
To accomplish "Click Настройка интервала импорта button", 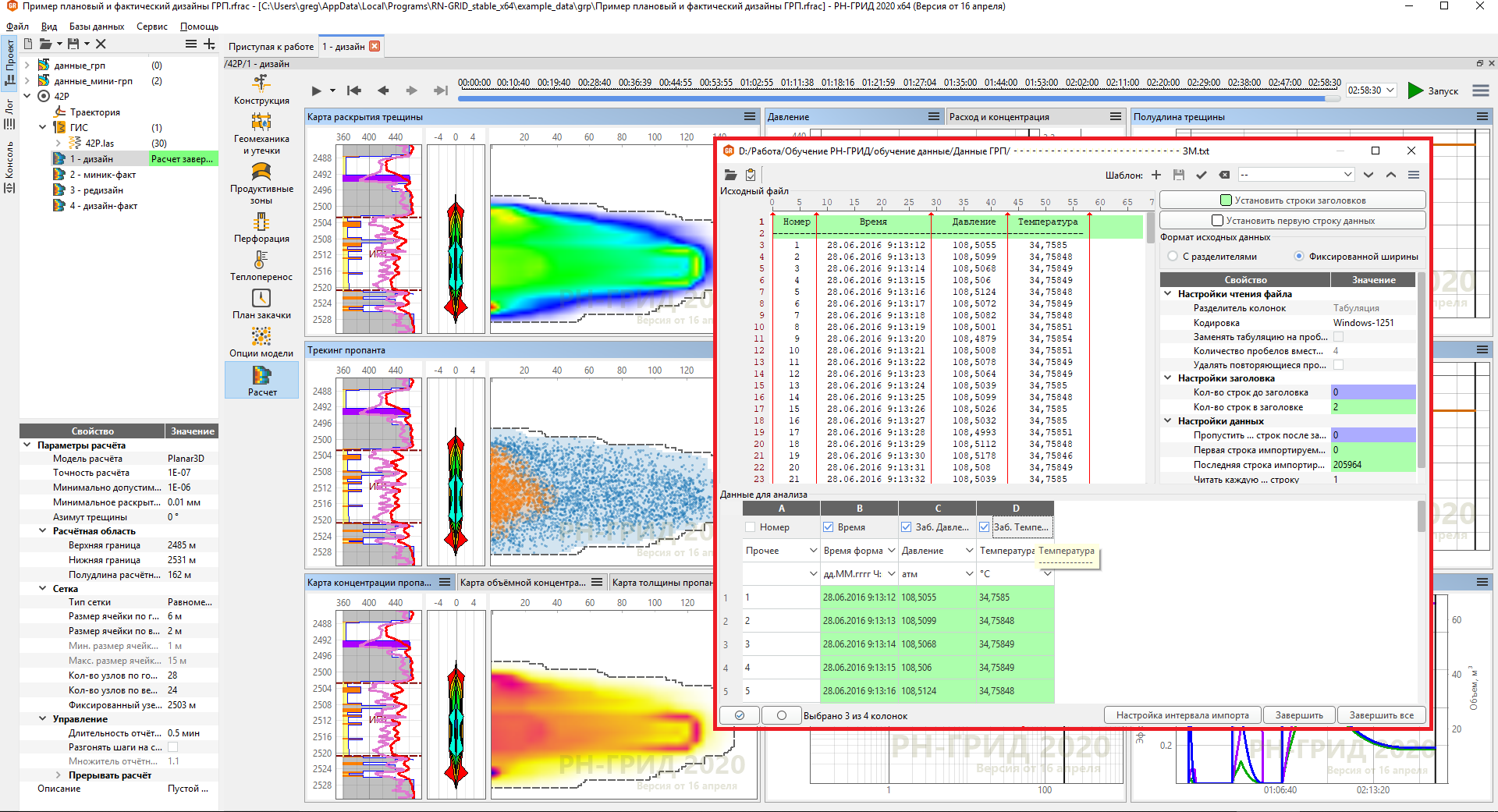I will (1182, 715).
